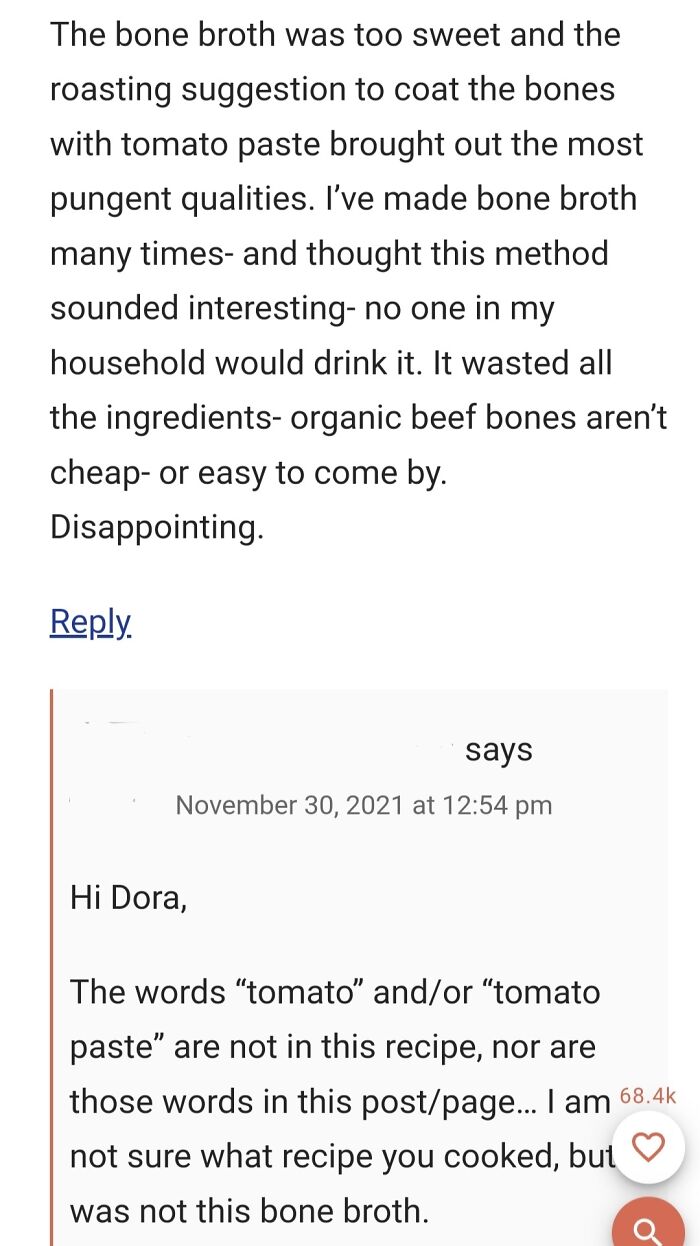This screenshot has height=1246, width=700.
Task: Click the Reply link under Dora's comment
Action: point(90,622)
